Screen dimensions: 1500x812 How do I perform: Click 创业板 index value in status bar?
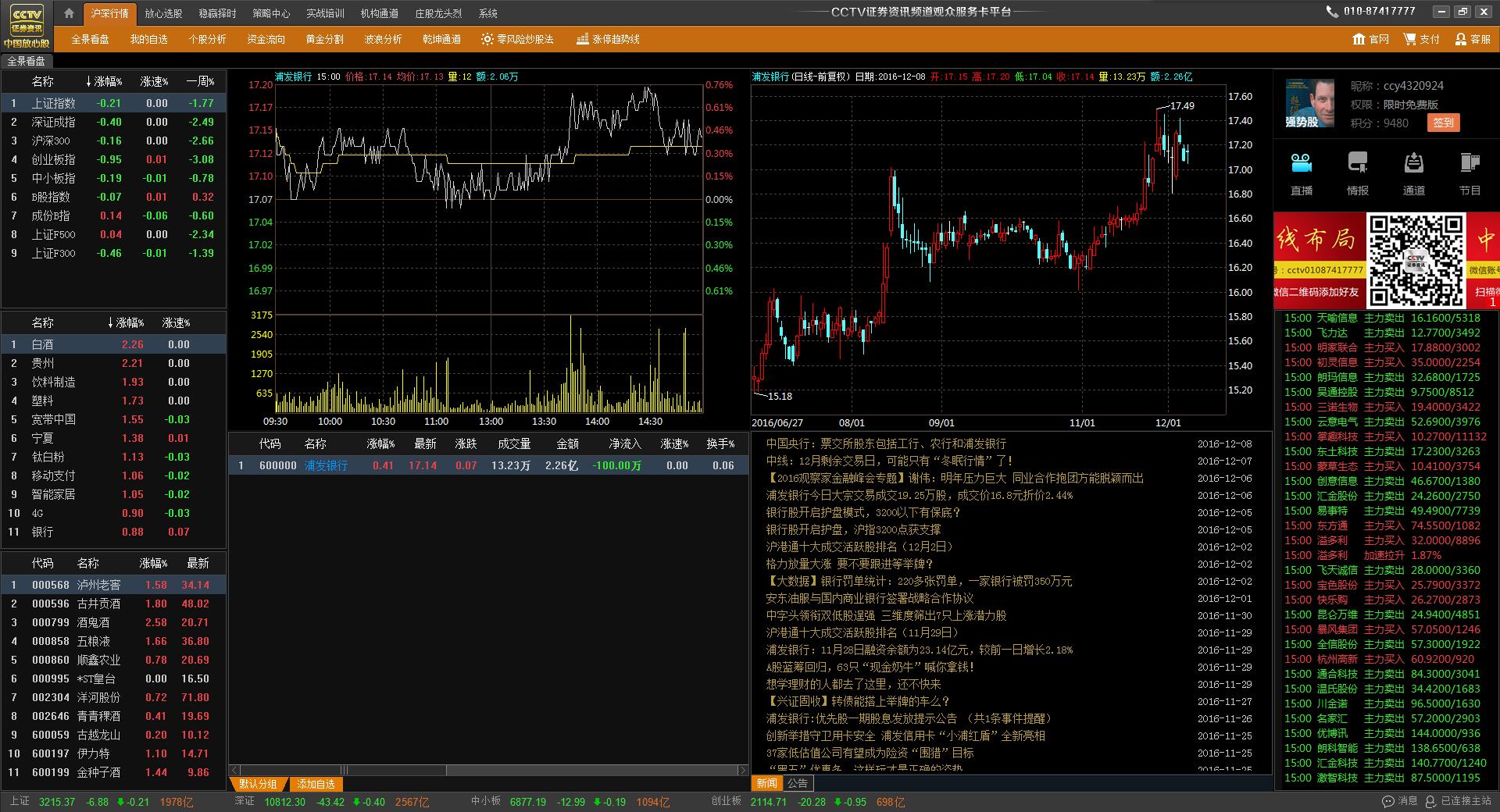(x=768, y=802)
